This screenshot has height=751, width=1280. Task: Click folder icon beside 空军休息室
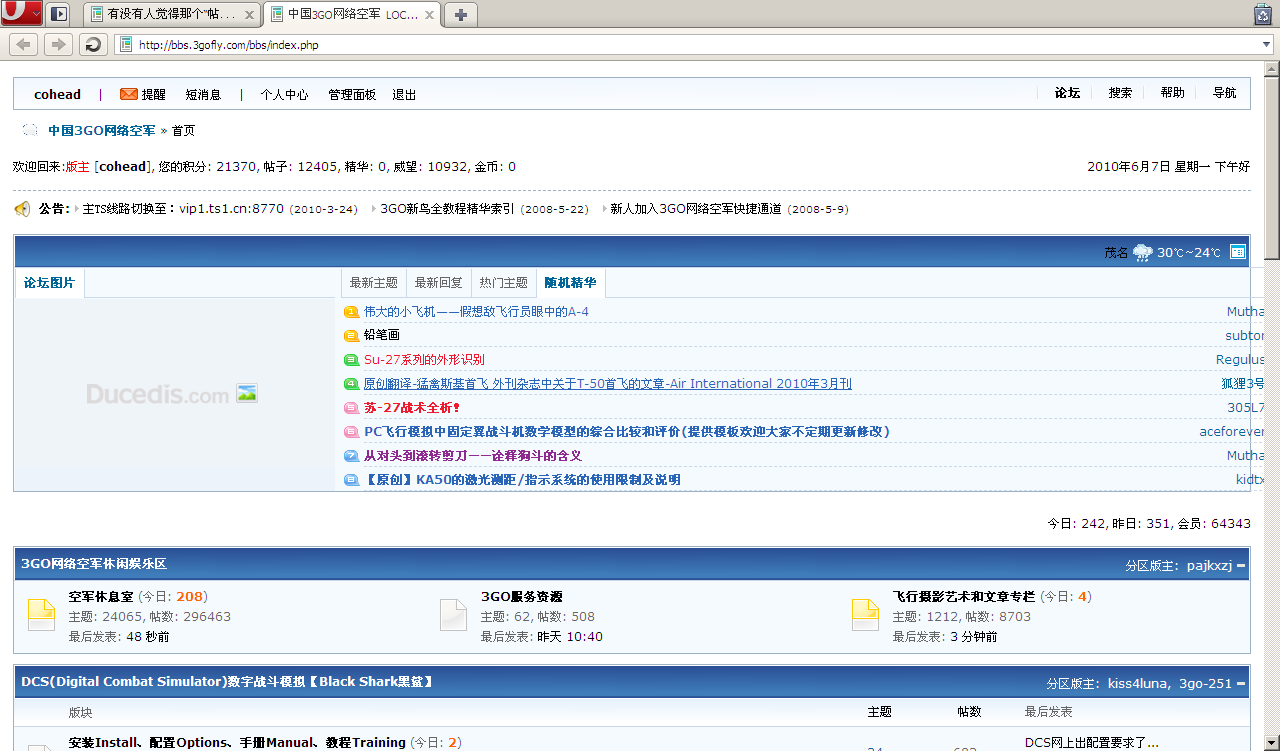coord(41,615)
